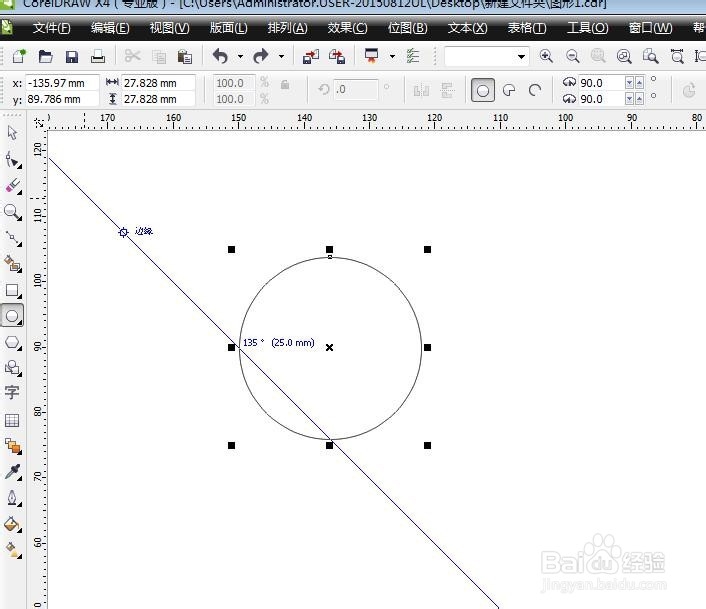Open the 表格(T) menu
The height and width of the screenshot is (609, 706).
(527, 28)
